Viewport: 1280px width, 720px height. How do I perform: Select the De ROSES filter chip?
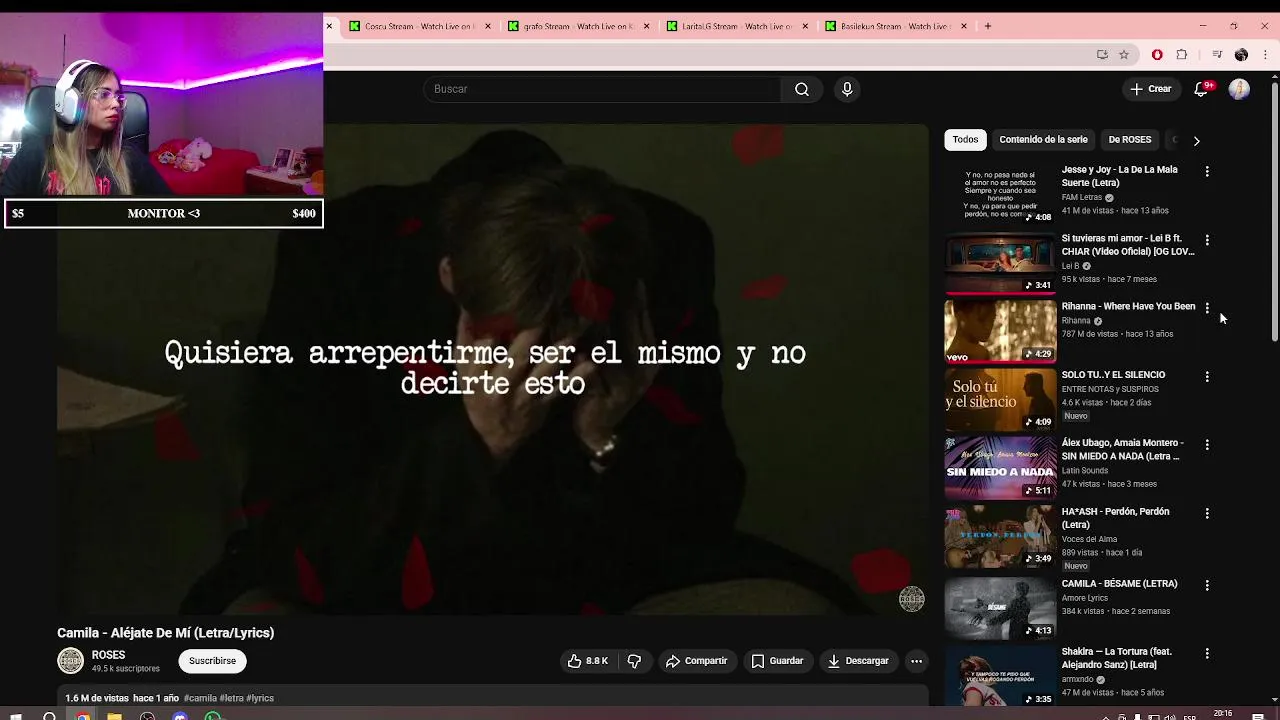click(x=1129, y=140)
